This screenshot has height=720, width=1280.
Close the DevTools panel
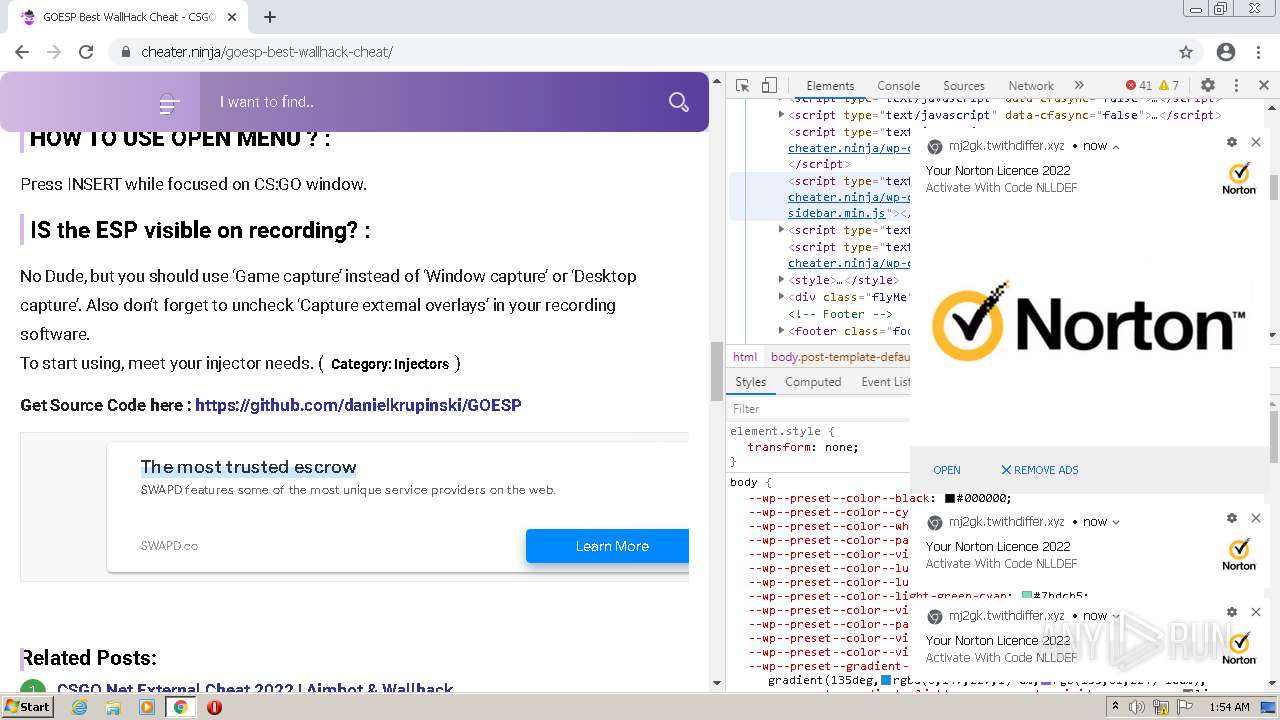1264,86
